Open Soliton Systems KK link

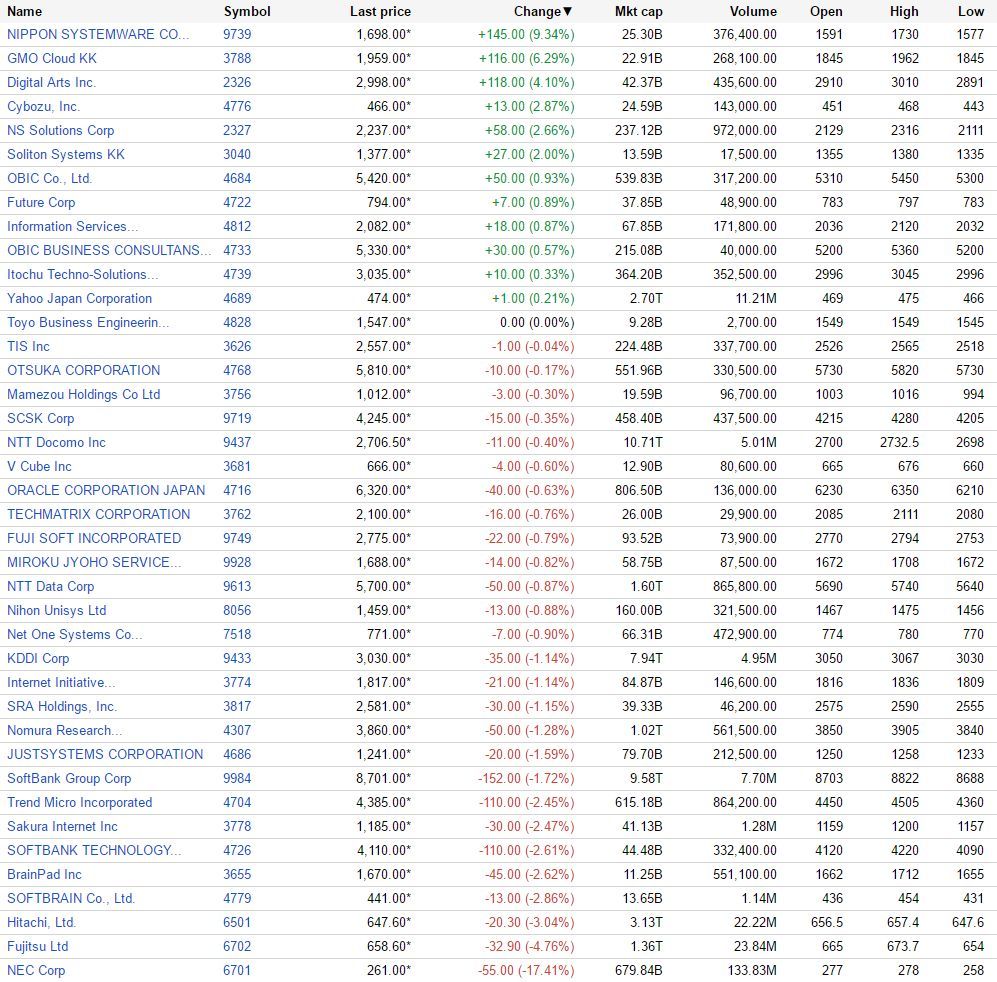click(66, 155)
